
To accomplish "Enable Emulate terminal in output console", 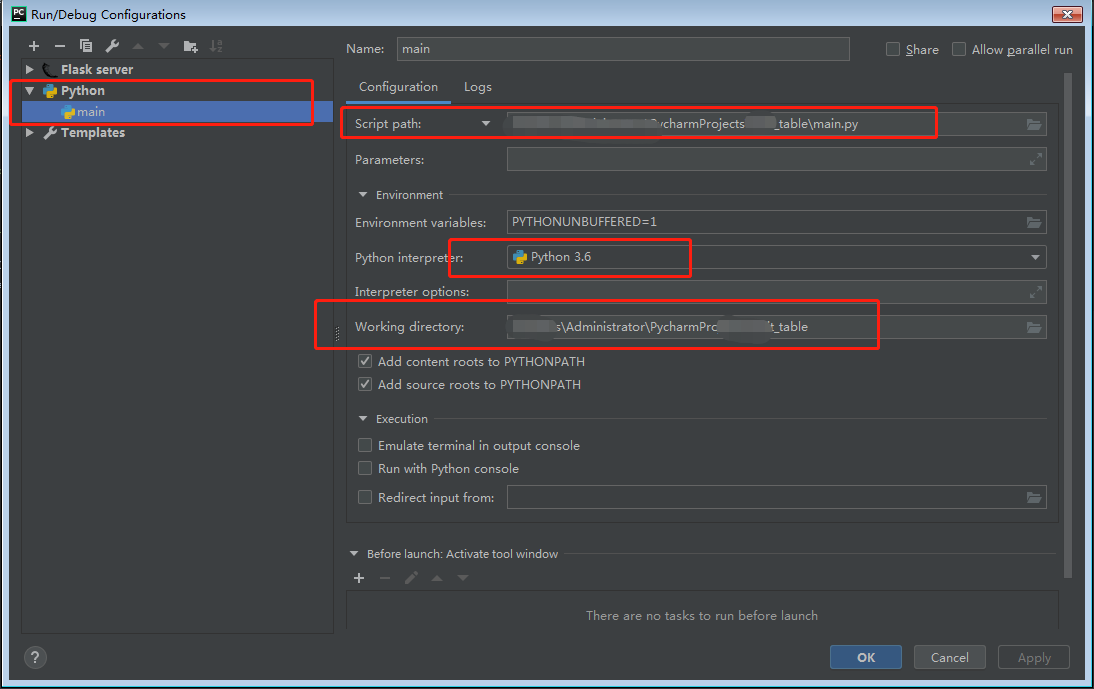I will point(365,445).
